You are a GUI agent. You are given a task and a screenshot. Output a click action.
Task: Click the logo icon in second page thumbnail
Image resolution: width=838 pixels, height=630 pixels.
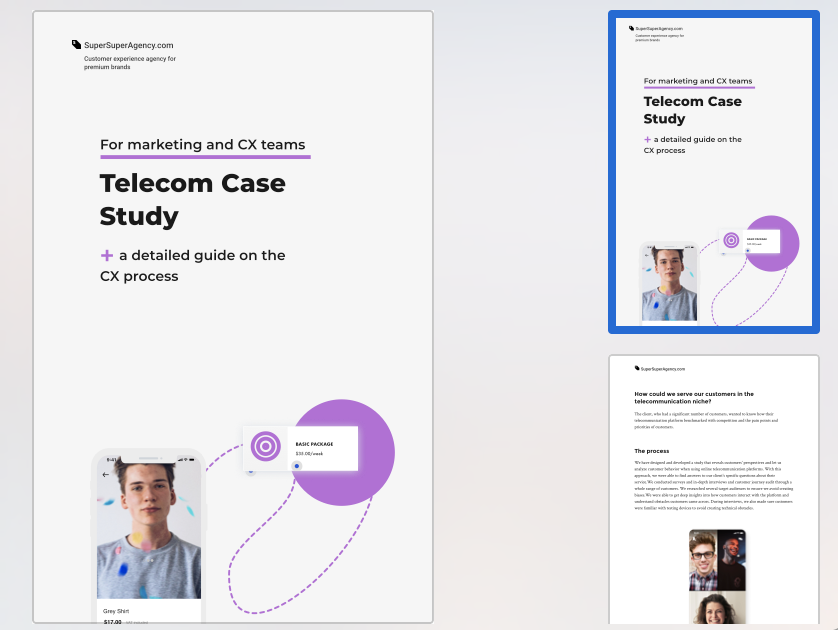(637, 368)
